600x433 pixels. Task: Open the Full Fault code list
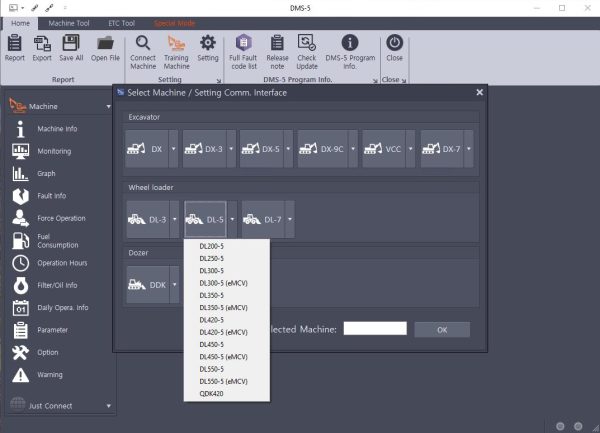[x=243, y=52]
